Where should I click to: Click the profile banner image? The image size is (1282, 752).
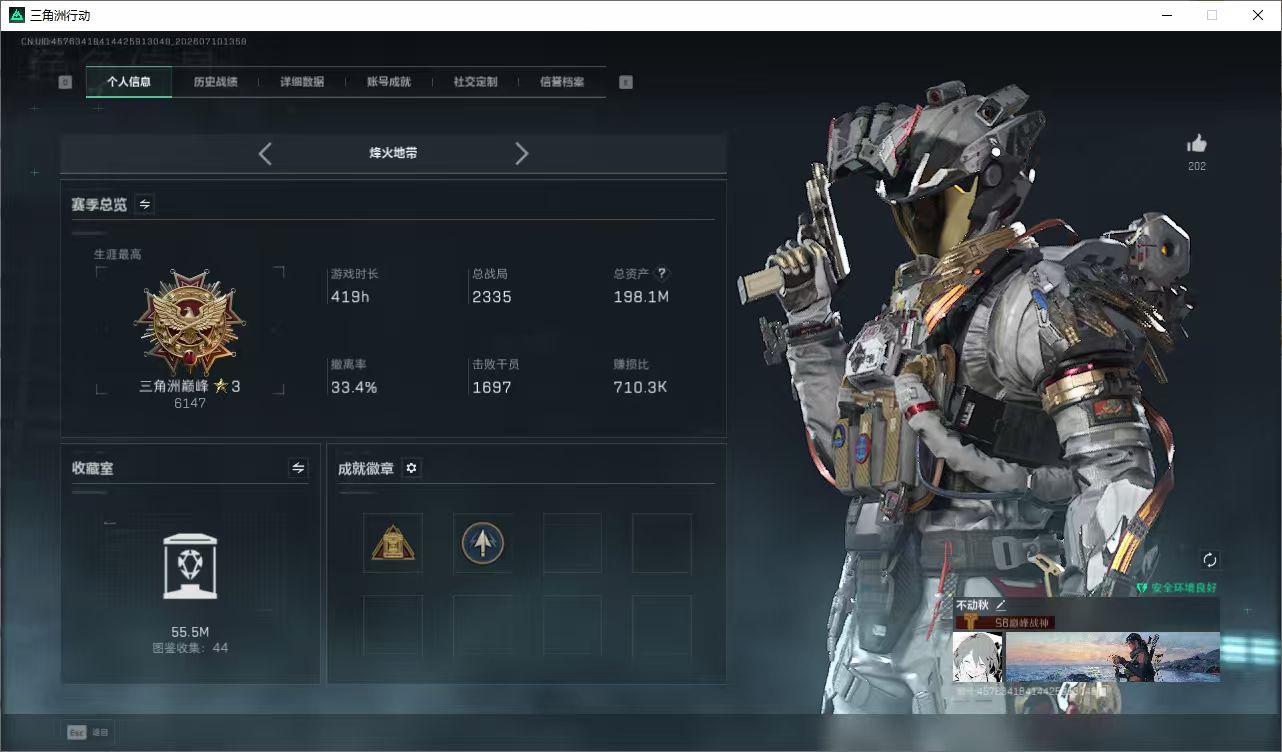click(1113, 657)
